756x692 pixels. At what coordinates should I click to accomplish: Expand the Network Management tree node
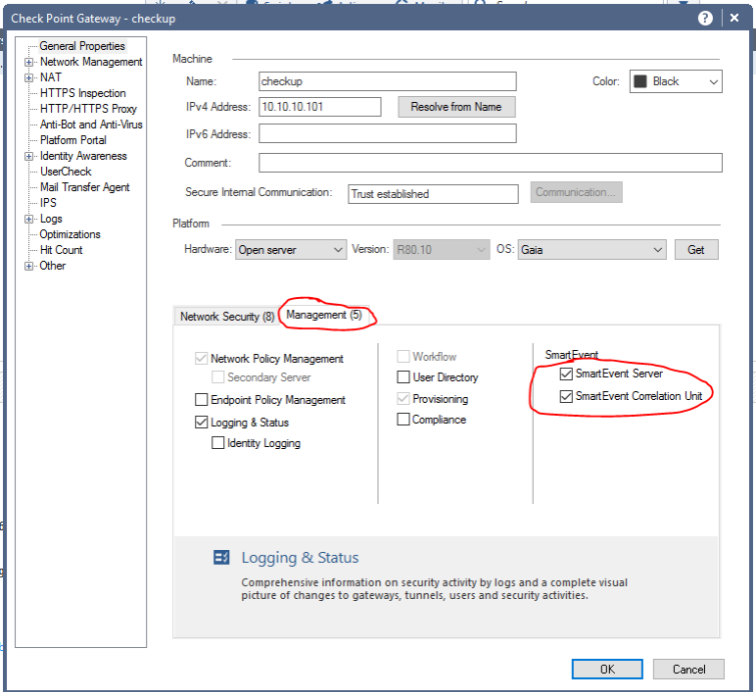[29, 62]
